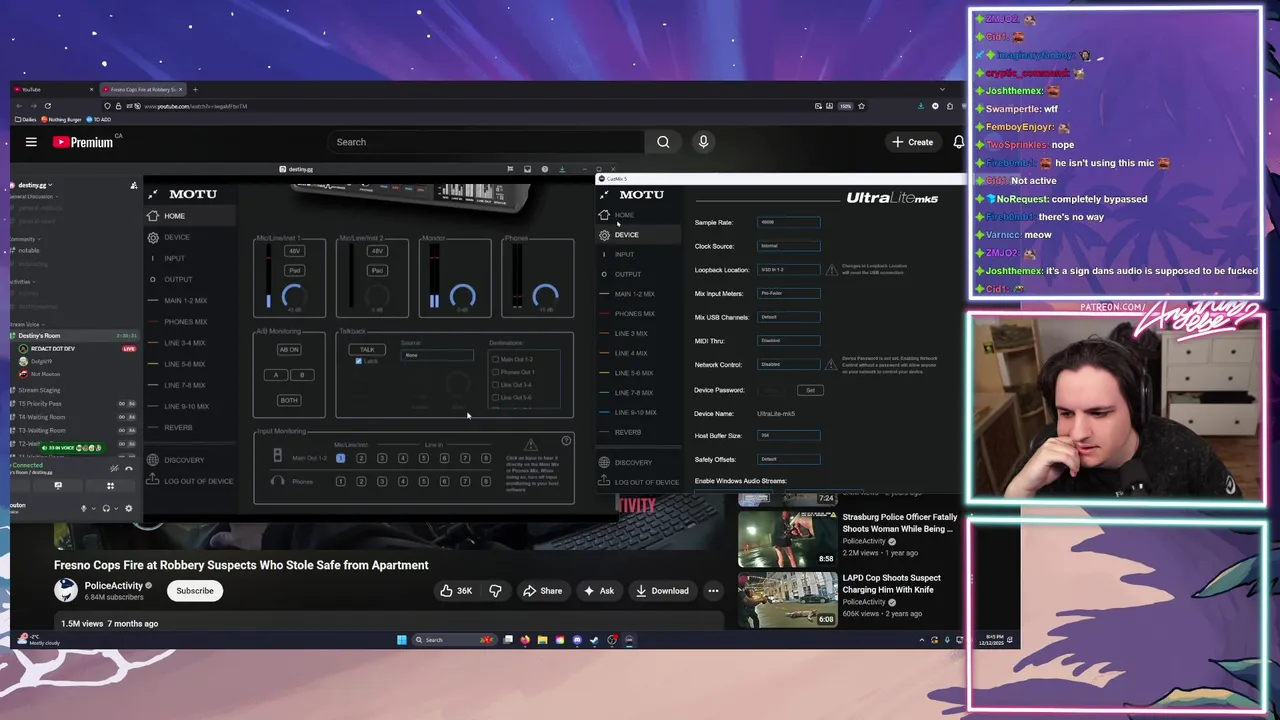Toggle 48V on Mic/Line/Inst 2
This screenshot has height=720, width=1280.
click(377, 252)
